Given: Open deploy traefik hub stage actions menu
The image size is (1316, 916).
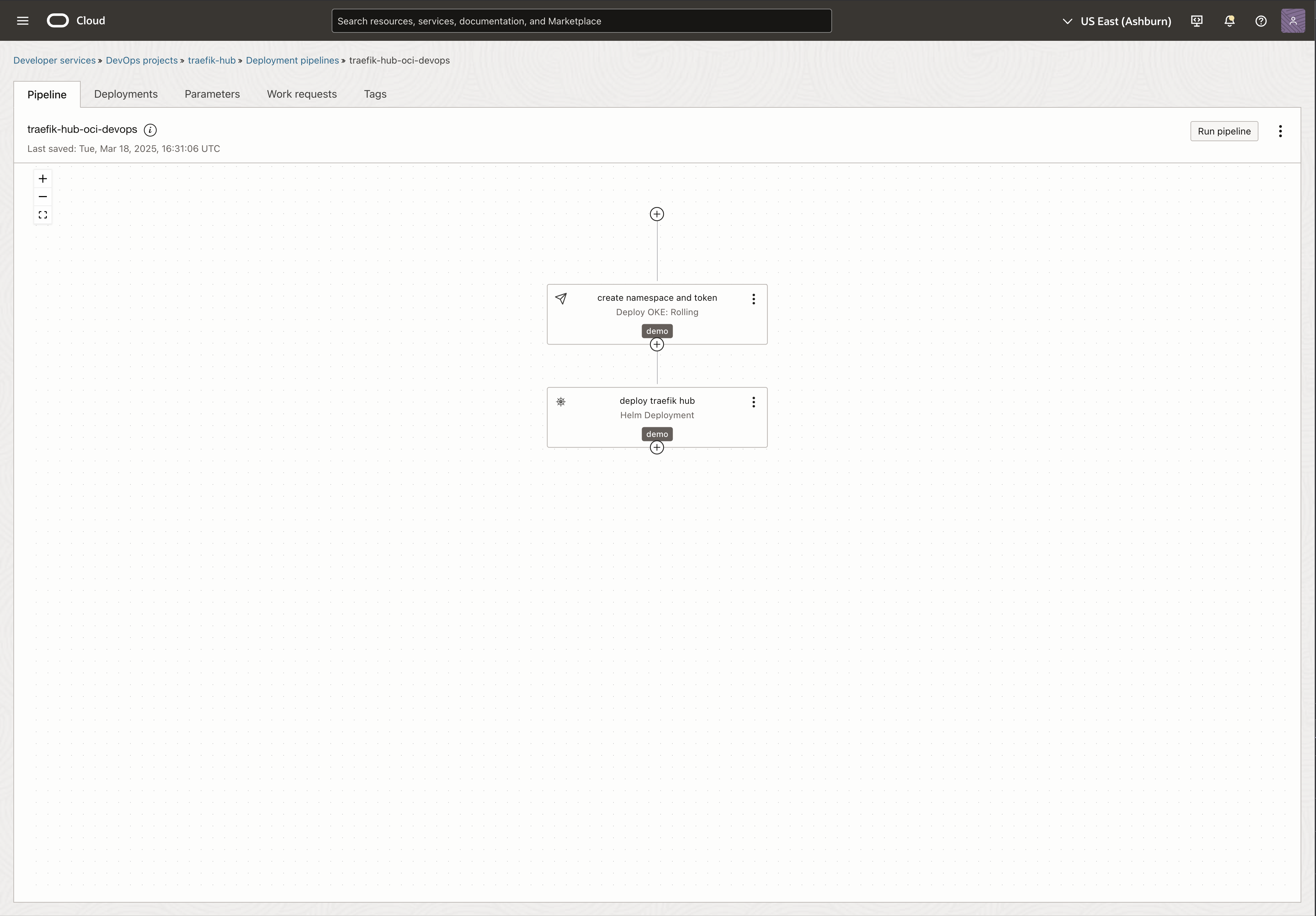Looking at the screenshot, I should pyautogui.click(x=753, y=402).
